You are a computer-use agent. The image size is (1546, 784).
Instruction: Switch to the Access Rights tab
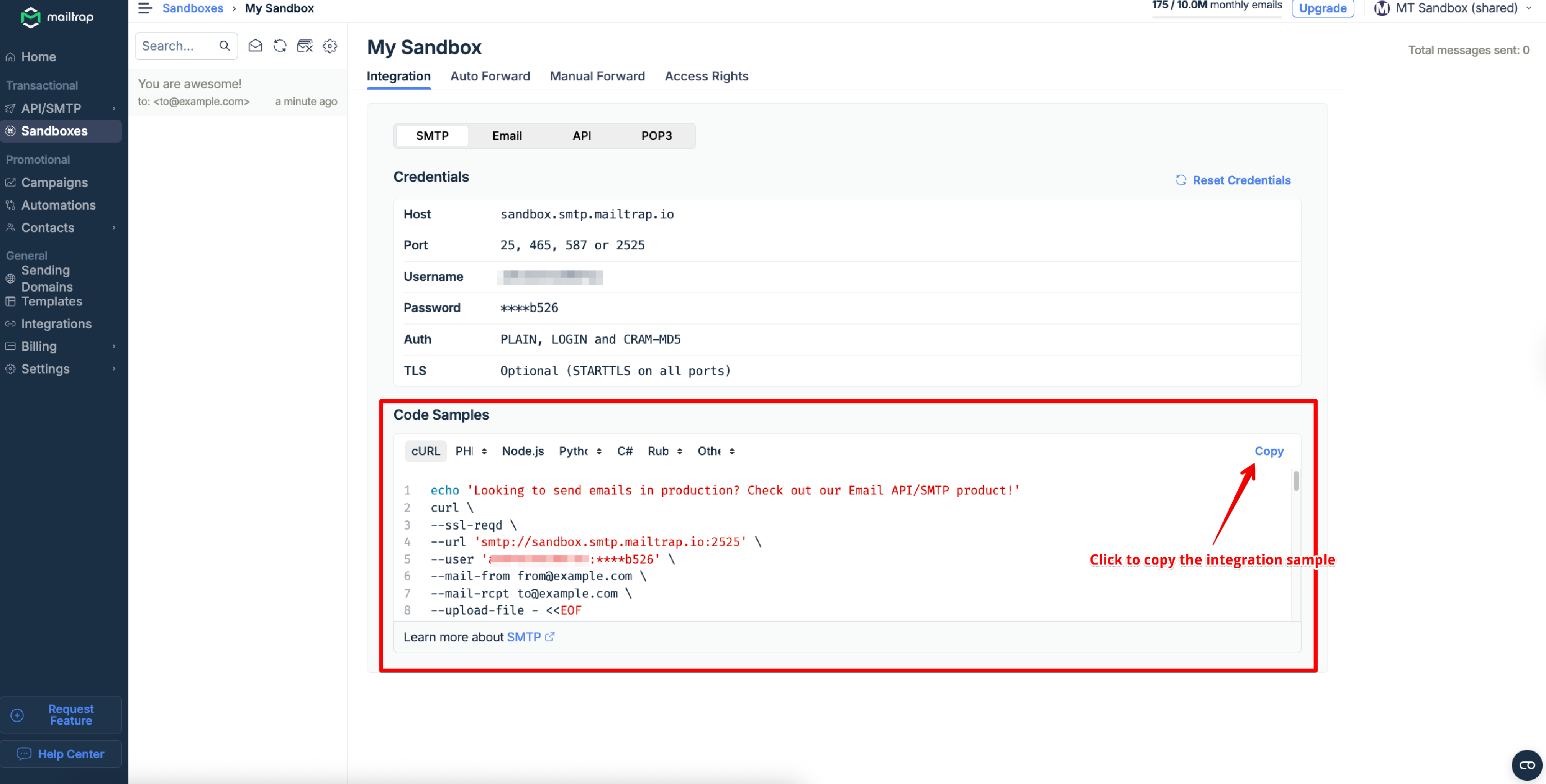[x=707, y=76]
